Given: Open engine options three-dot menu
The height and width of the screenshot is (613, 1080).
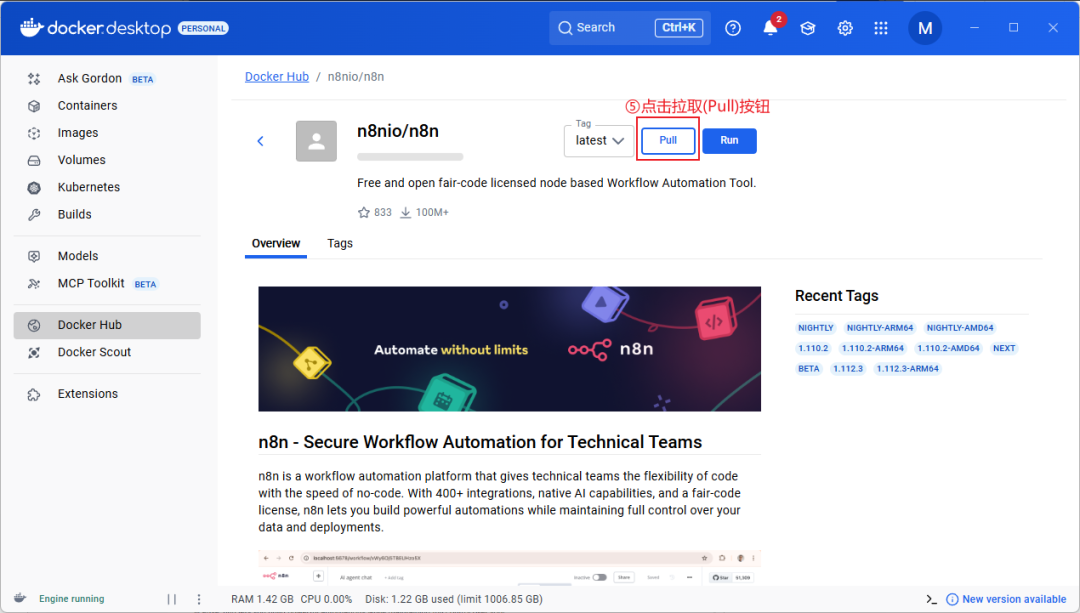Looking at the screenshot, I should pyautogui.click(x=199, y=599).
